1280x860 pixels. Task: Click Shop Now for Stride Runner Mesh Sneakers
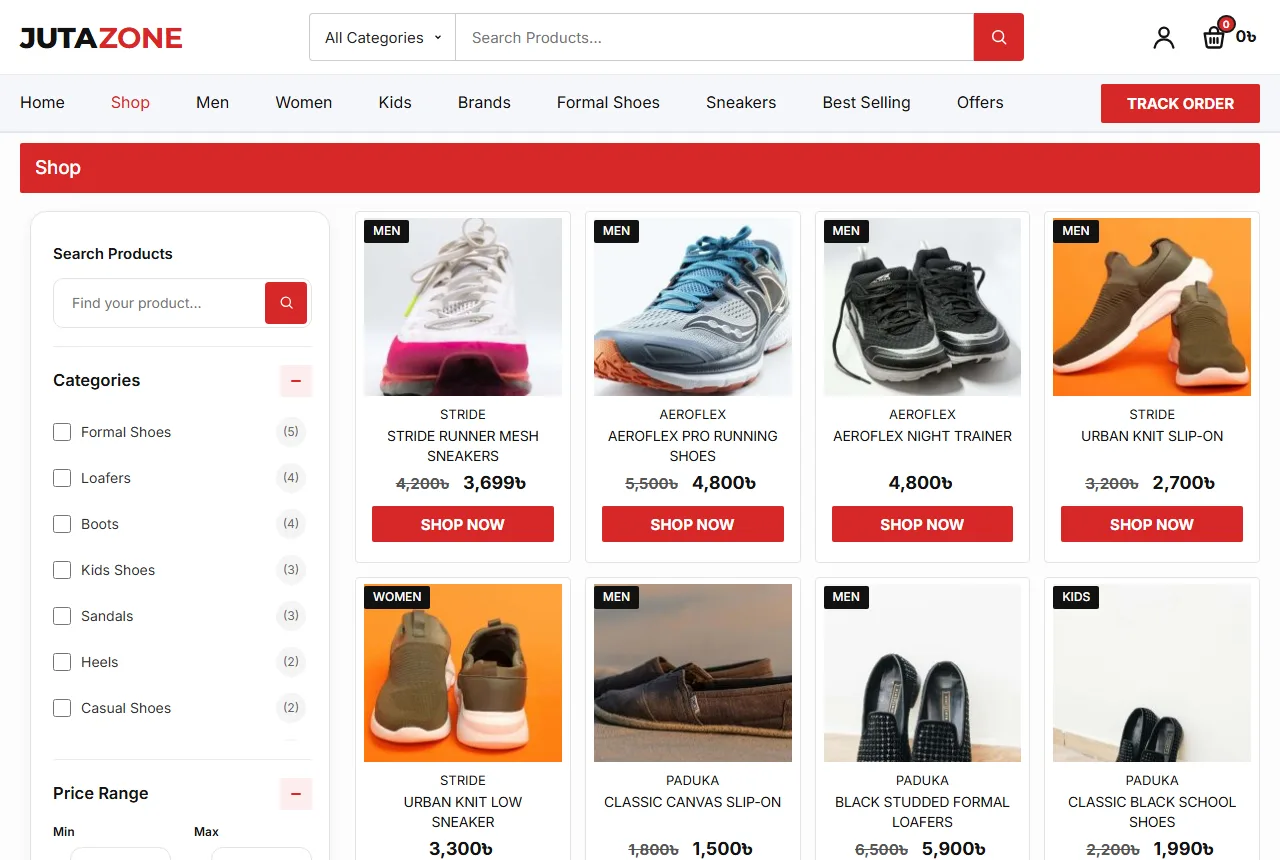click(463, 524)
